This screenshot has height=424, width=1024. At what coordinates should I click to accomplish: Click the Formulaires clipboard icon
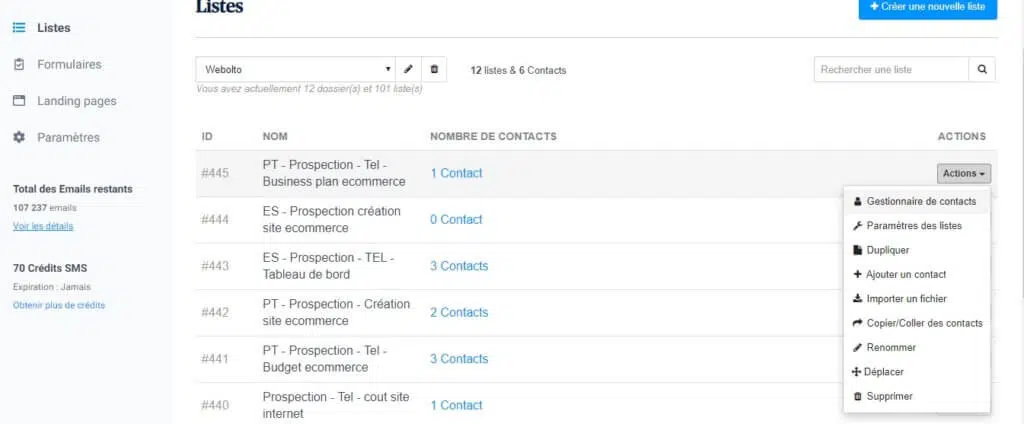pyautogui.click(x=18, y=64)
